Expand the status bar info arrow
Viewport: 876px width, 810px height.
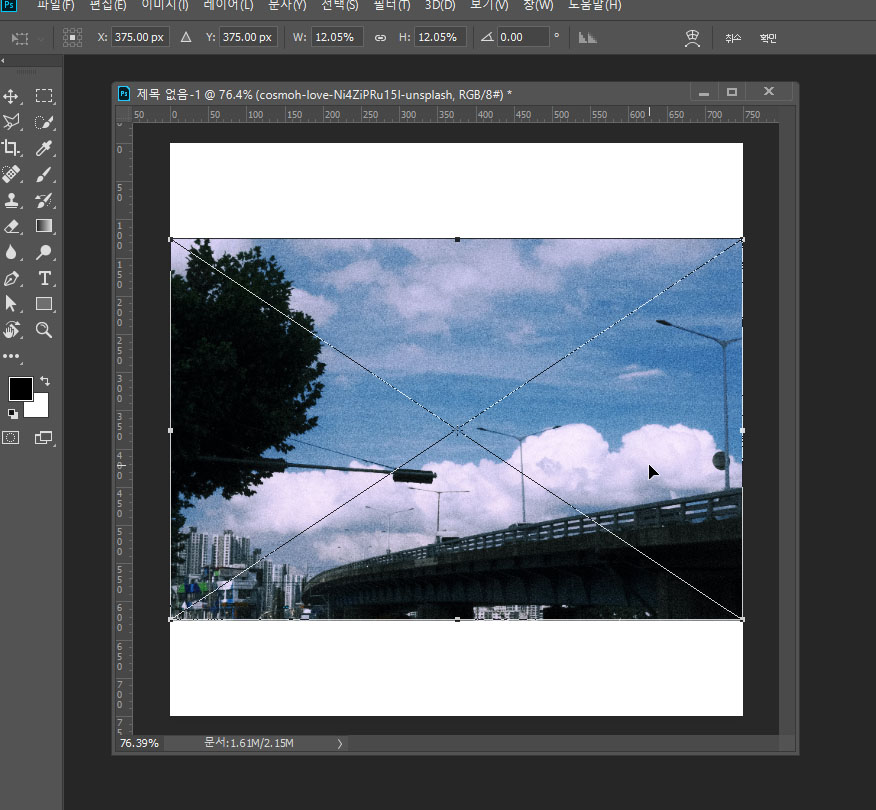click(339, 744)
